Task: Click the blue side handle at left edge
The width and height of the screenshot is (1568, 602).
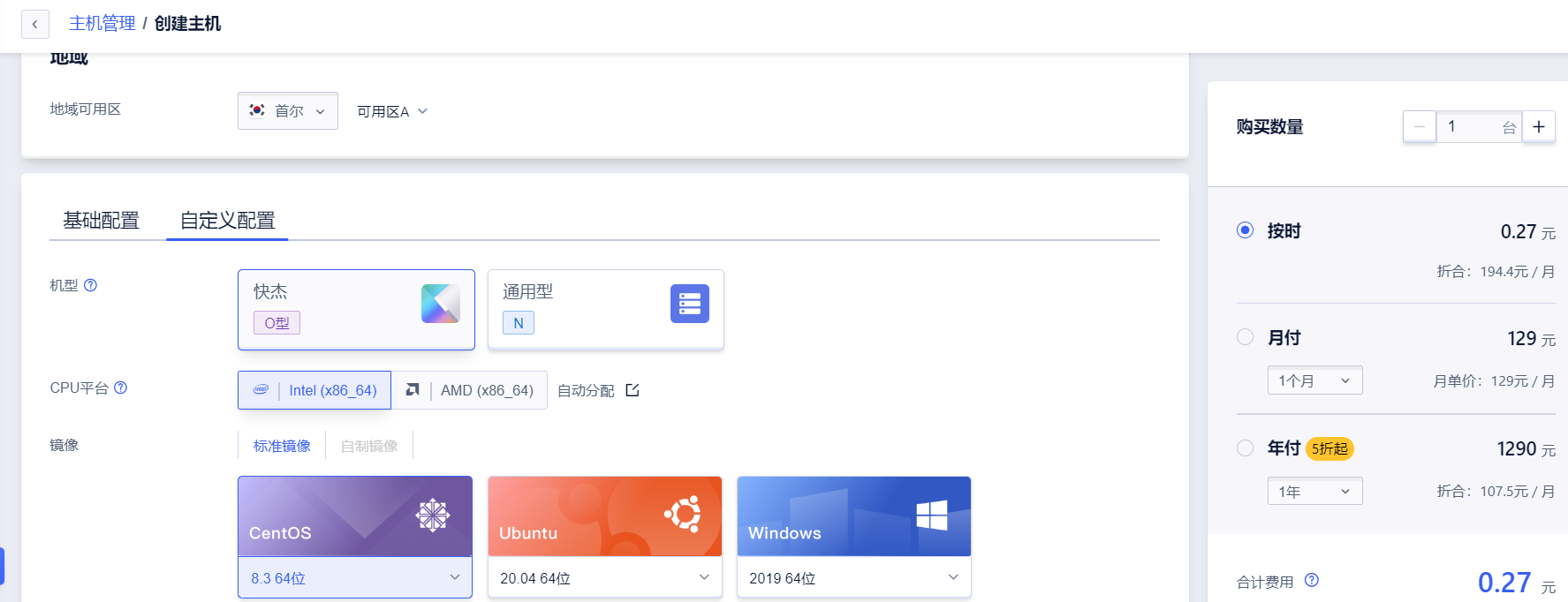Action: coord(3,566)
